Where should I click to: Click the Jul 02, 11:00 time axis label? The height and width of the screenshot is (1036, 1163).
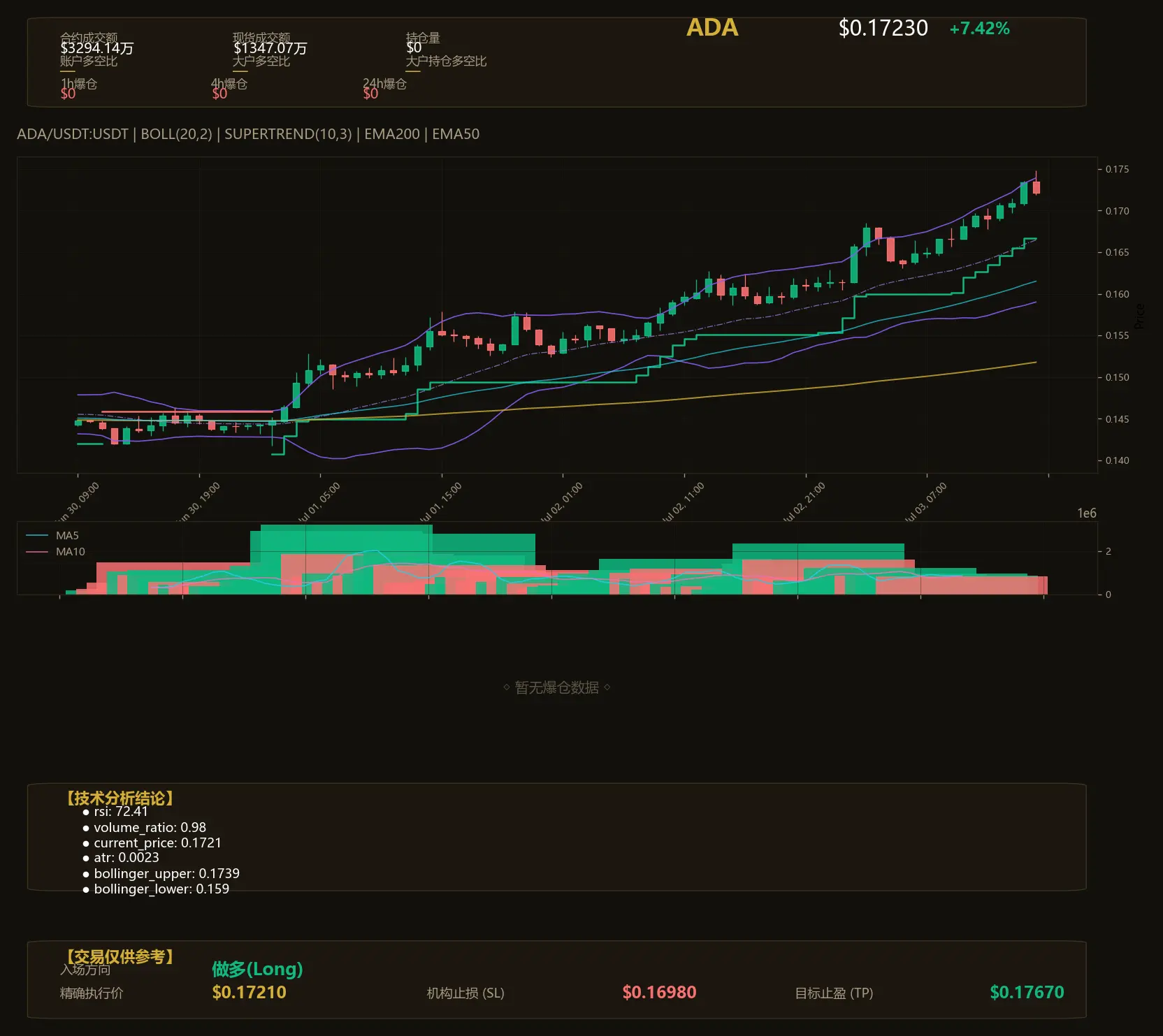683,502
